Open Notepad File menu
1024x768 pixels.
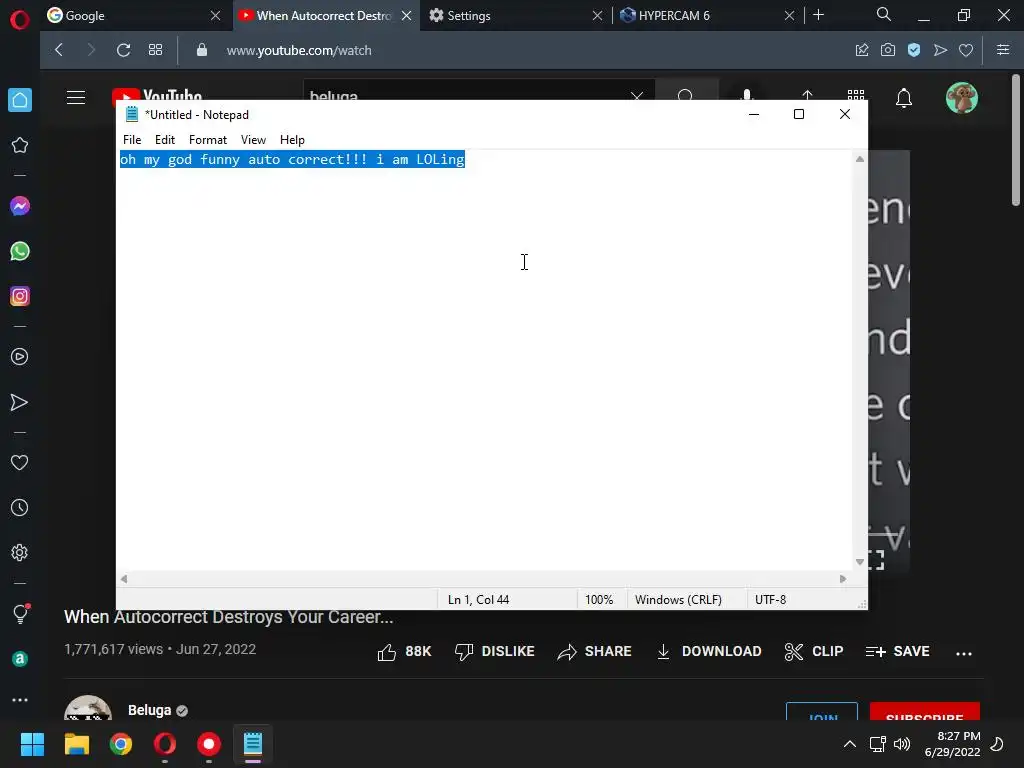pyautogui.click(x=132, y=140)
